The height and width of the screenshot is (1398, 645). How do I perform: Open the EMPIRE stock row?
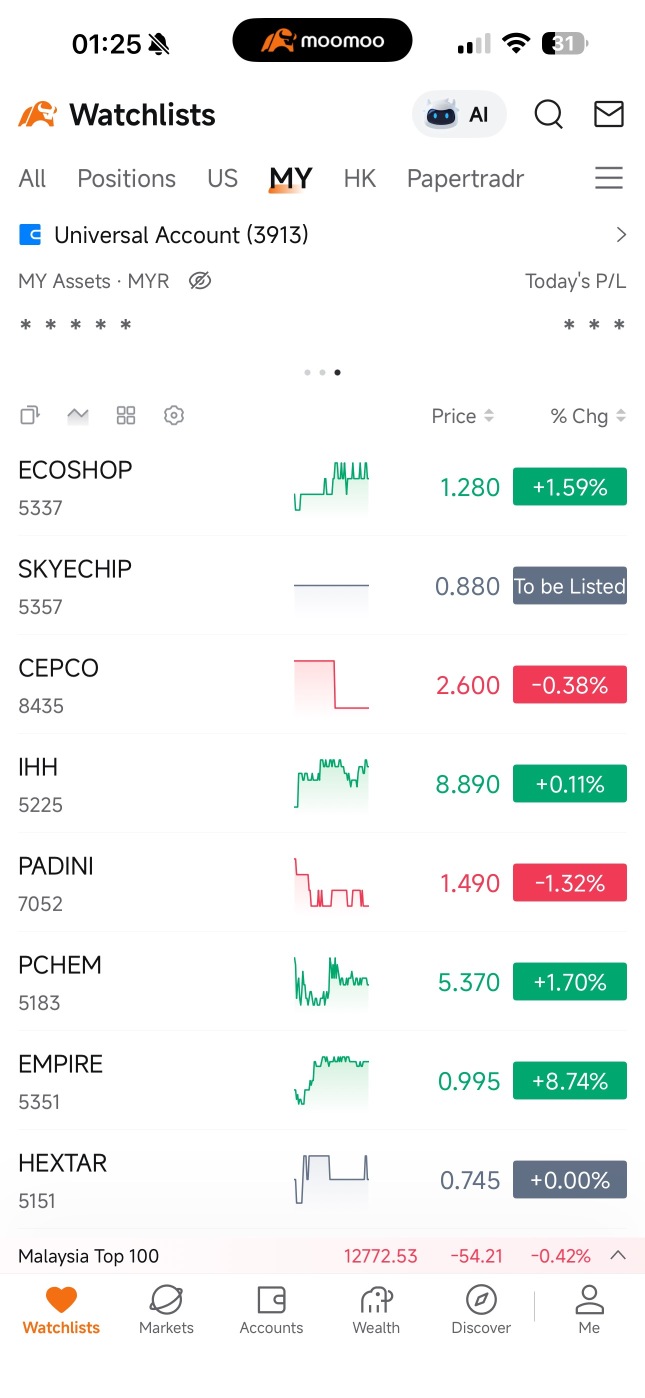[x=322, y=1081]
